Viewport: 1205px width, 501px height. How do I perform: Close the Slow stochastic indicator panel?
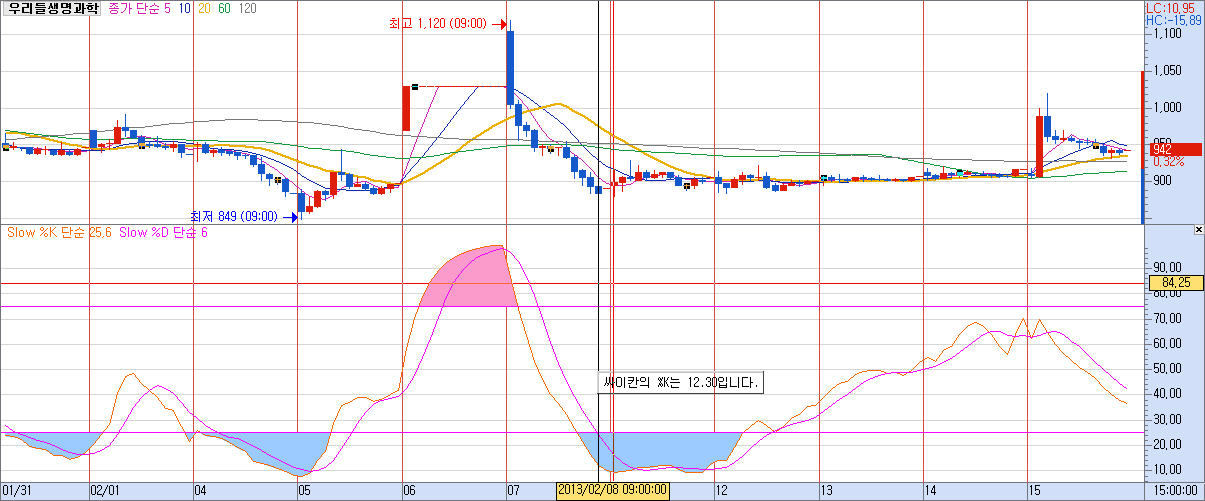(1198, 230)
